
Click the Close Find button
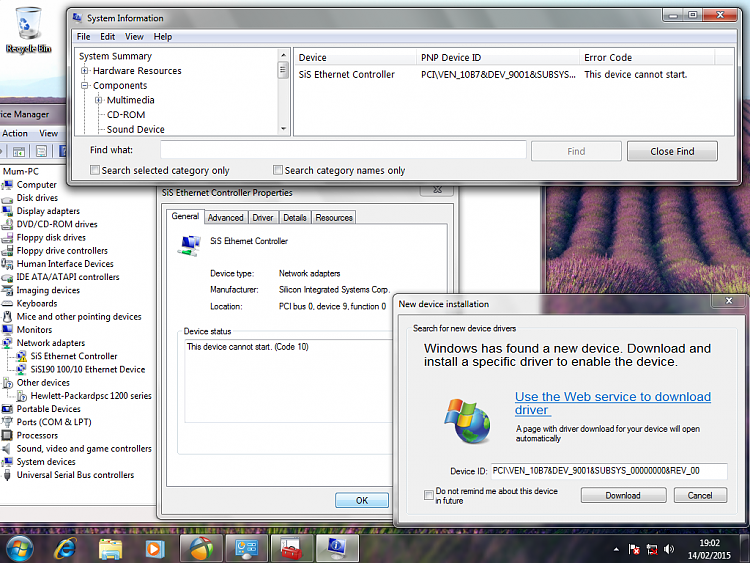672,151
